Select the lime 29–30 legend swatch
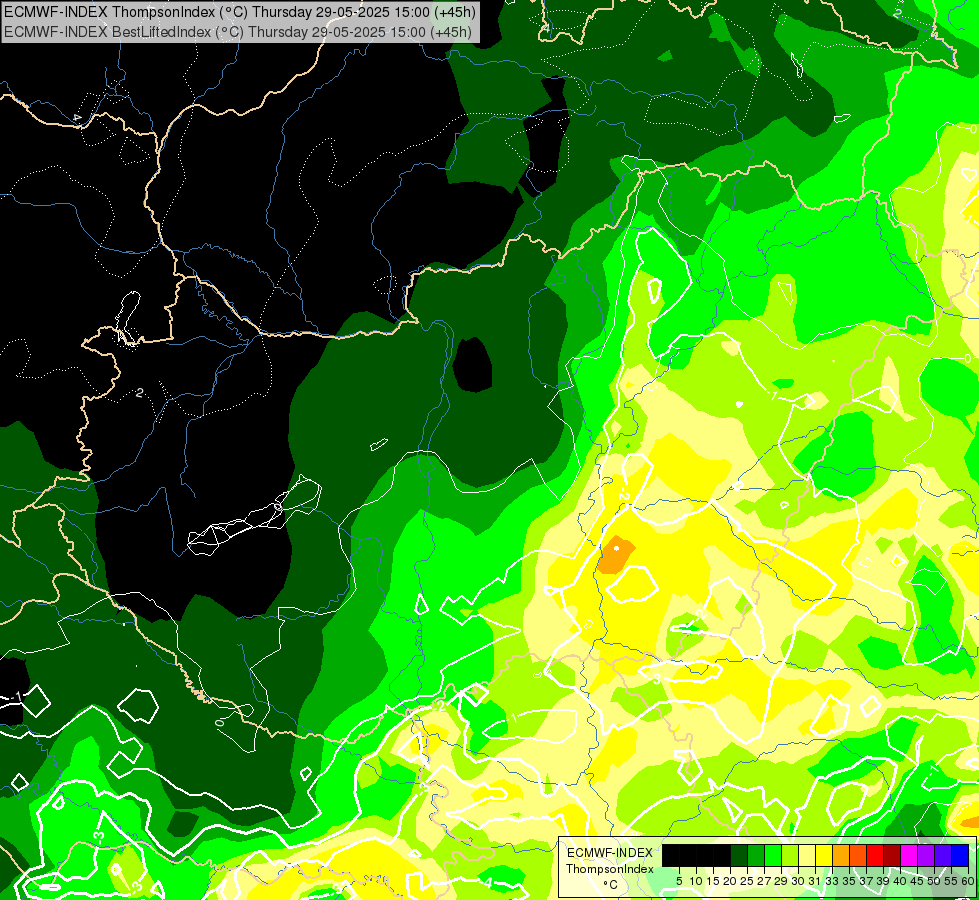 pos(790,856)
